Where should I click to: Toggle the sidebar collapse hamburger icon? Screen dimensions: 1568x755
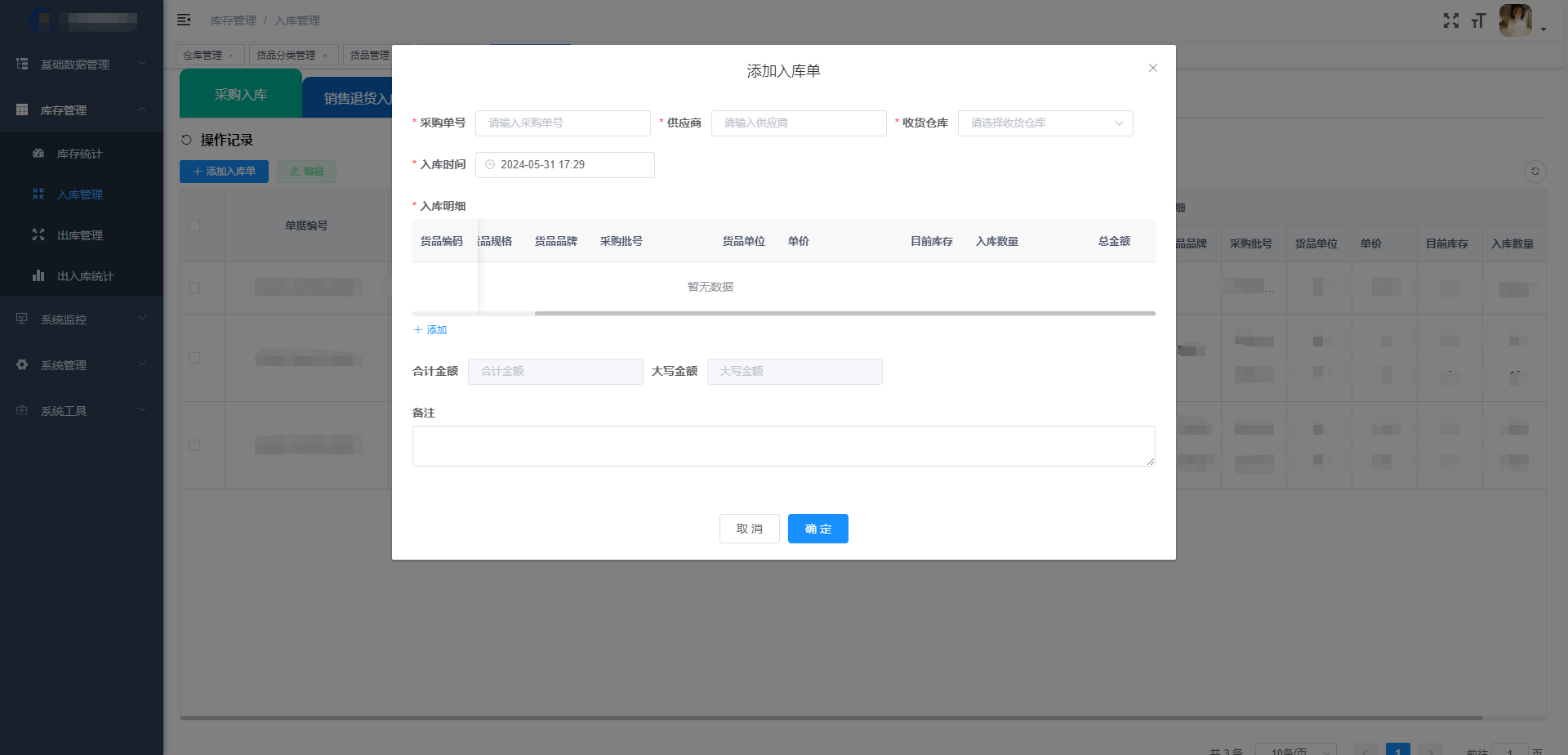pos(184,20)
